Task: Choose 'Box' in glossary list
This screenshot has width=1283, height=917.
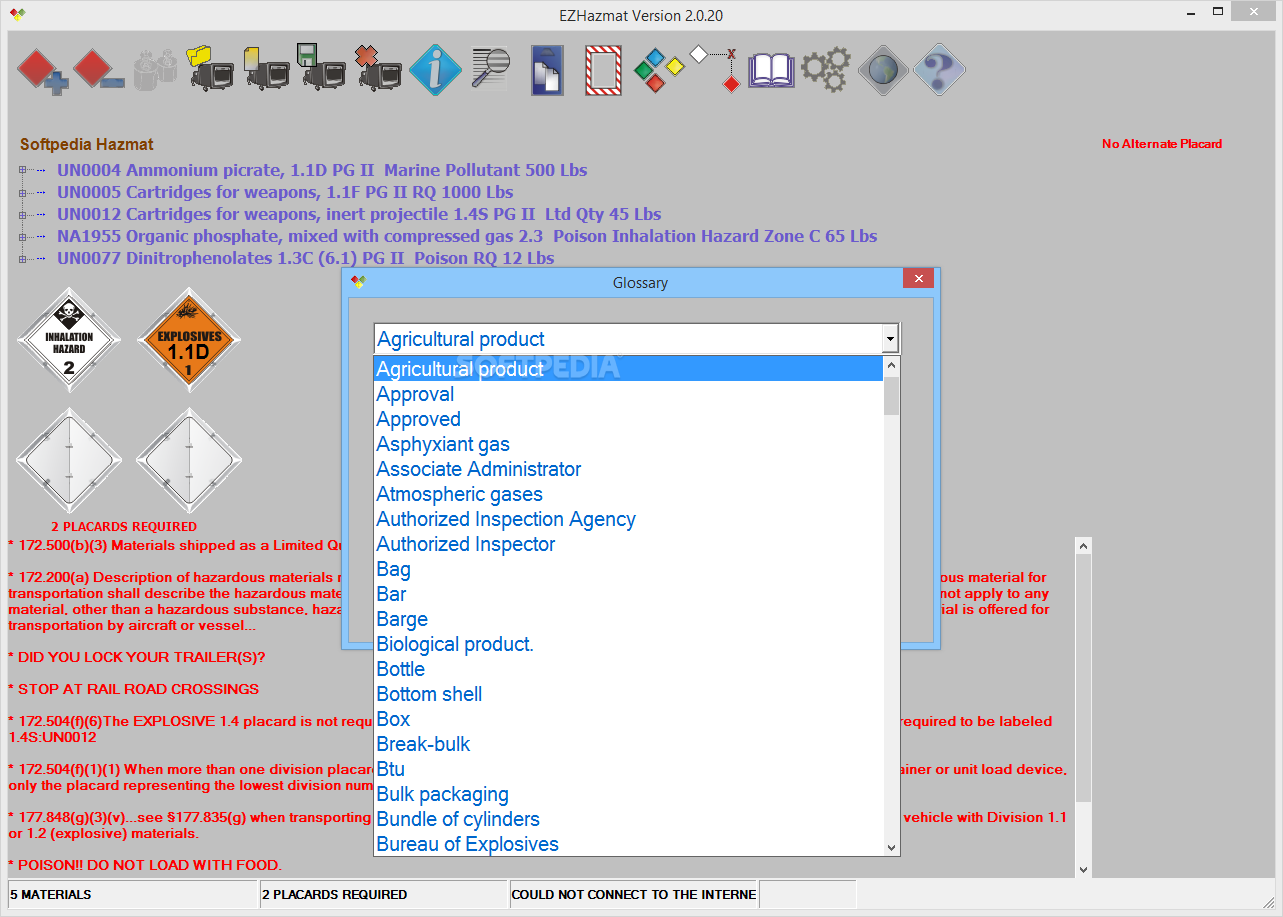Action: (628, 719)
